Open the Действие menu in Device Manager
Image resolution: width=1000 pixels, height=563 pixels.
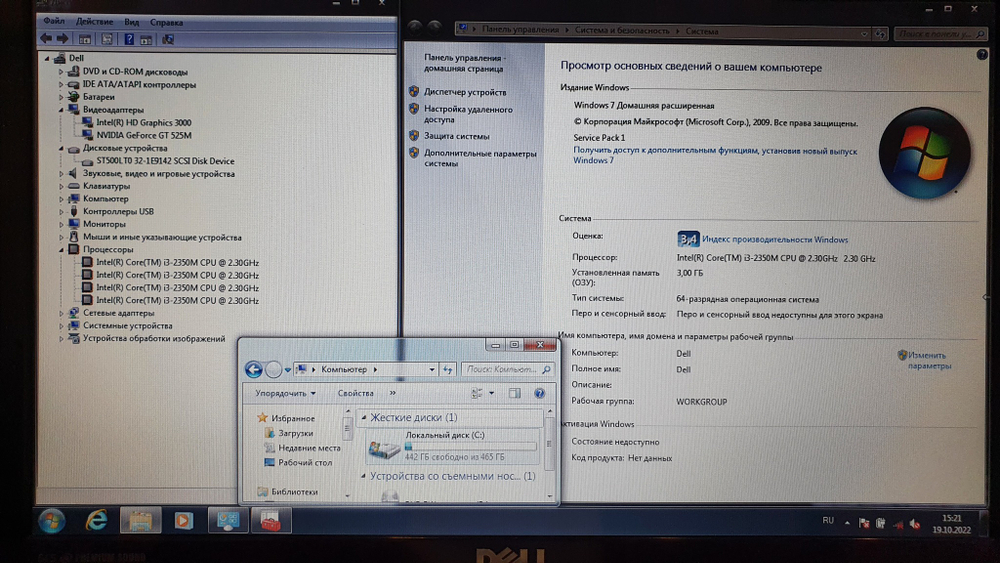pyautogui.click(x=94, y=22)
